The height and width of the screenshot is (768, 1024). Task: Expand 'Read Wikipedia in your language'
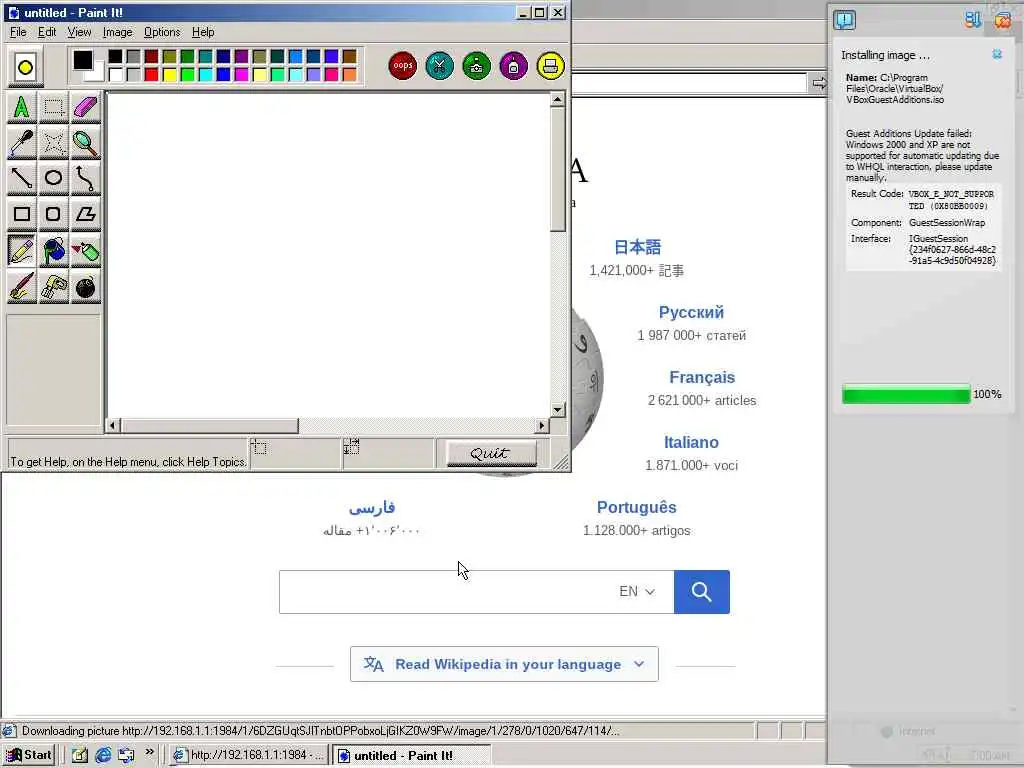coord(504,664)
